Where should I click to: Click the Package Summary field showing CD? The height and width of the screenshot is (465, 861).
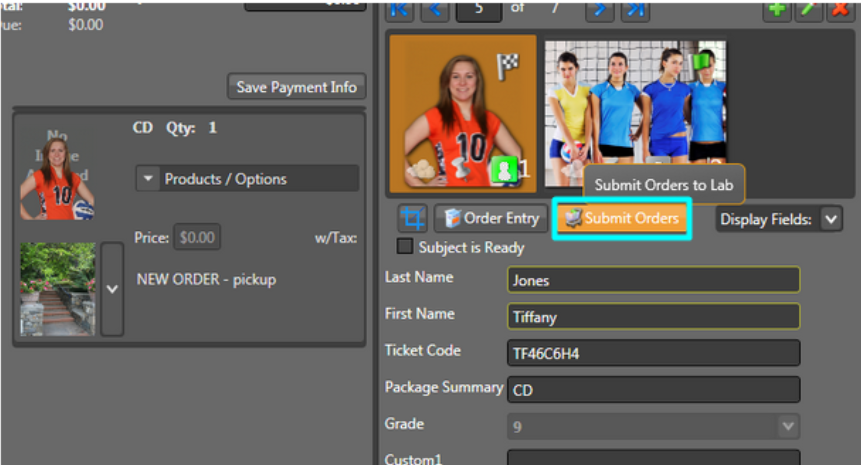[653, 390]
